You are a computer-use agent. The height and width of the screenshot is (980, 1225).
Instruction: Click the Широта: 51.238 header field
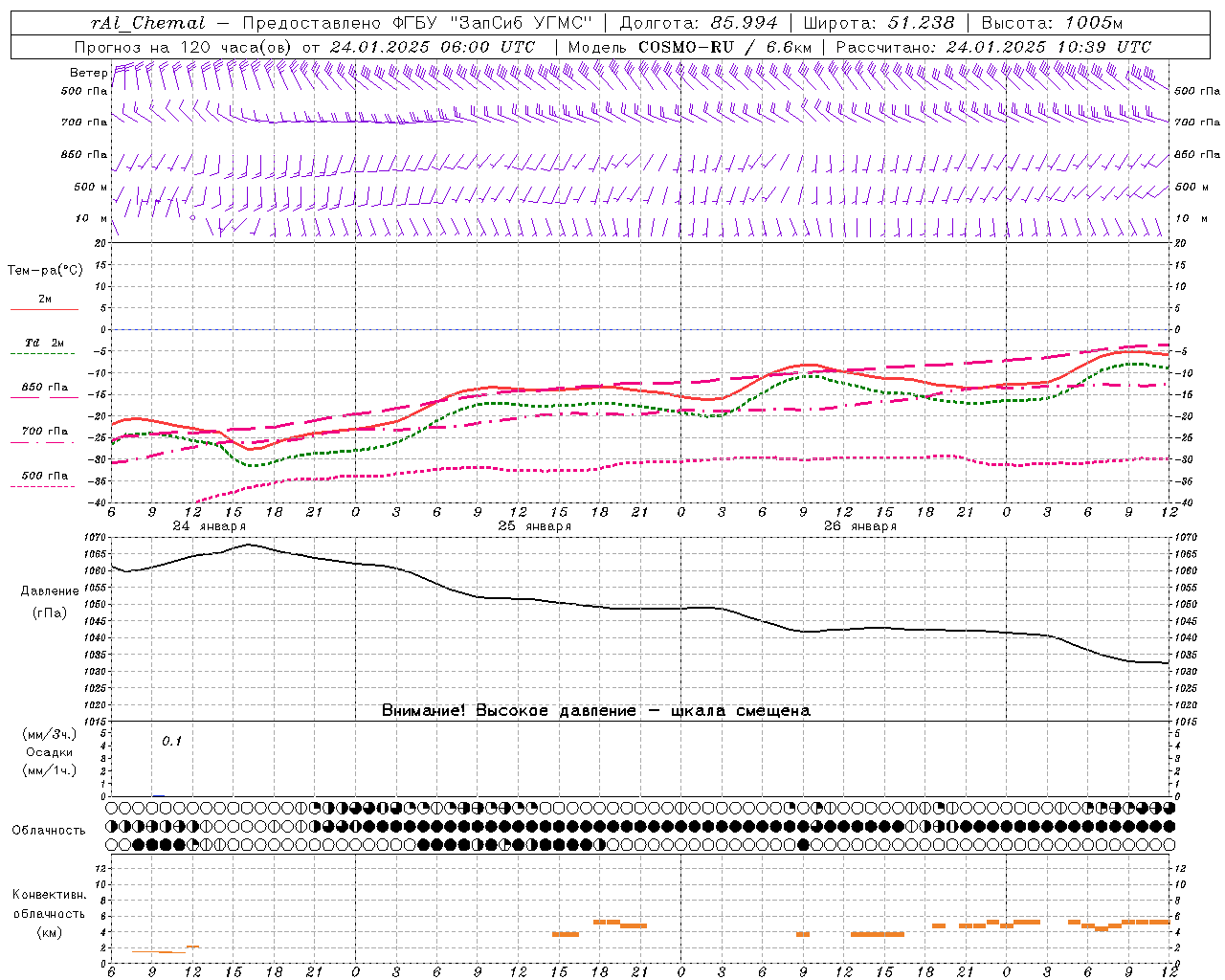pyautogui.click(x=879, y=23)
